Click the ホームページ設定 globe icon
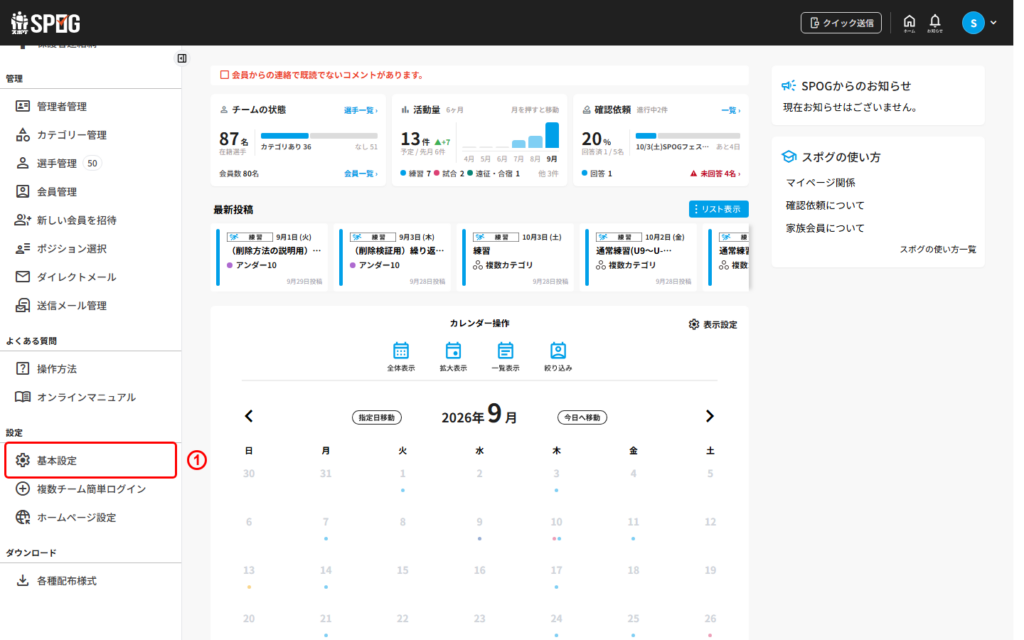The width and height of the screenshot is (1024, 640). [x=23, y=517]
